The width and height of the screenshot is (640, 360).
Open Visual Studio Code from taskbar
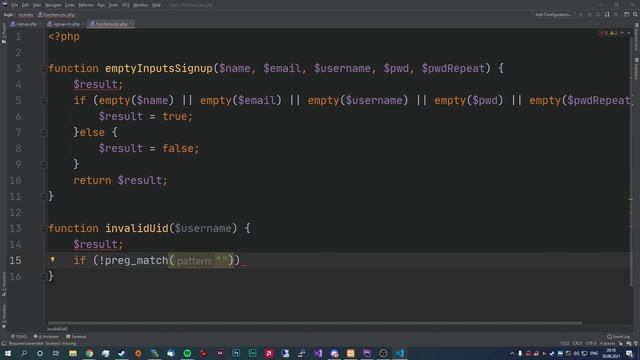[400, 353]
